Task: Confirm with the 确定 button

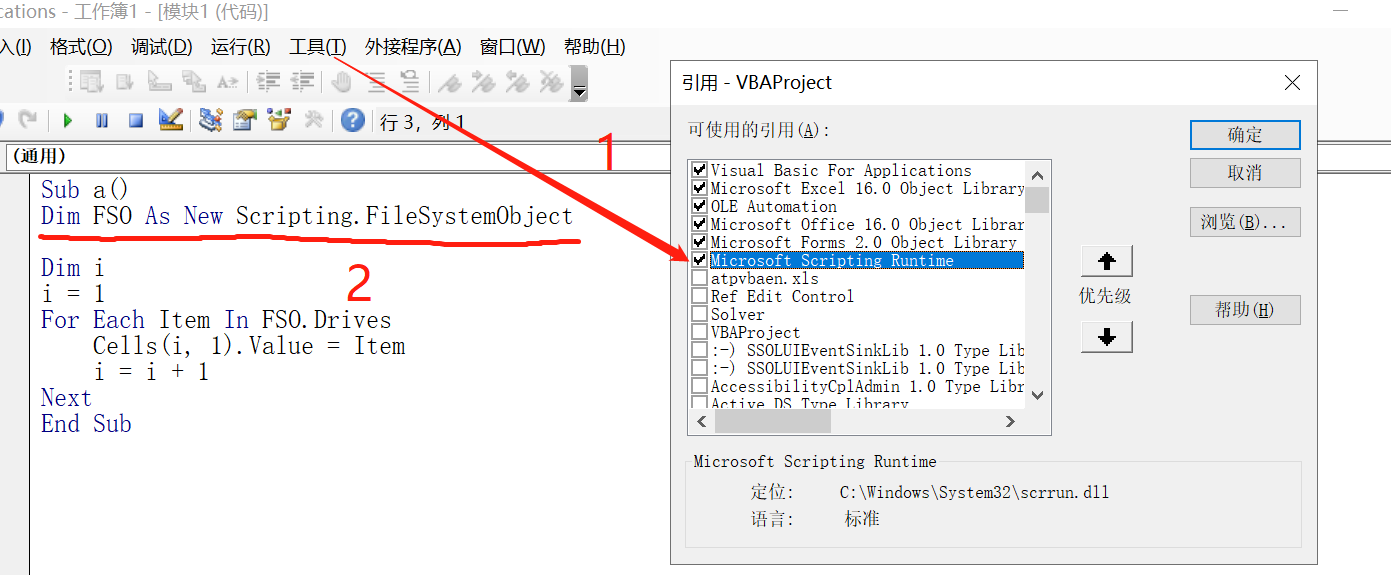Action: 1245,135
